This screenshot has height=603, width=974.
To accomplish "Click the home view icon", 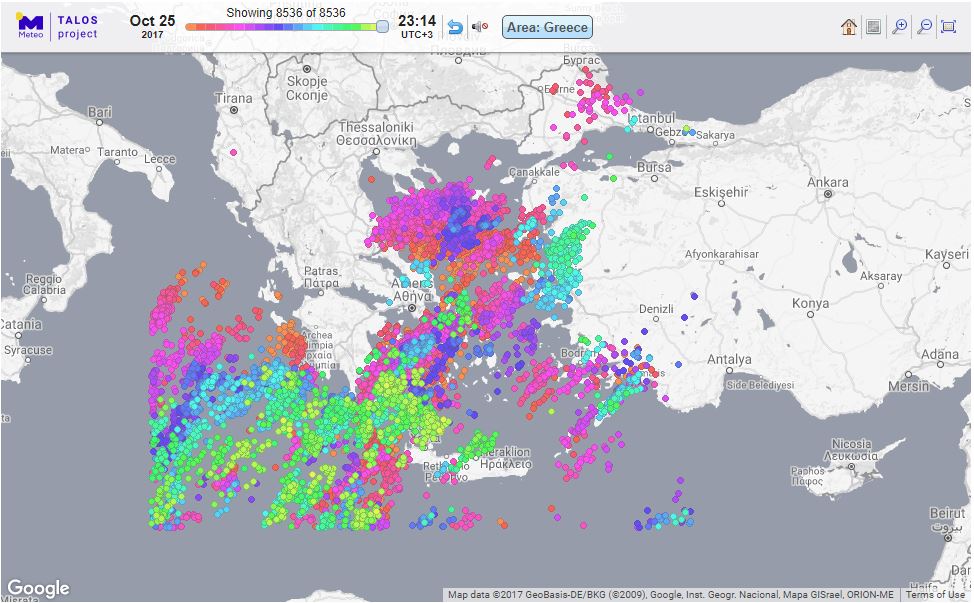I will (849, 27).
